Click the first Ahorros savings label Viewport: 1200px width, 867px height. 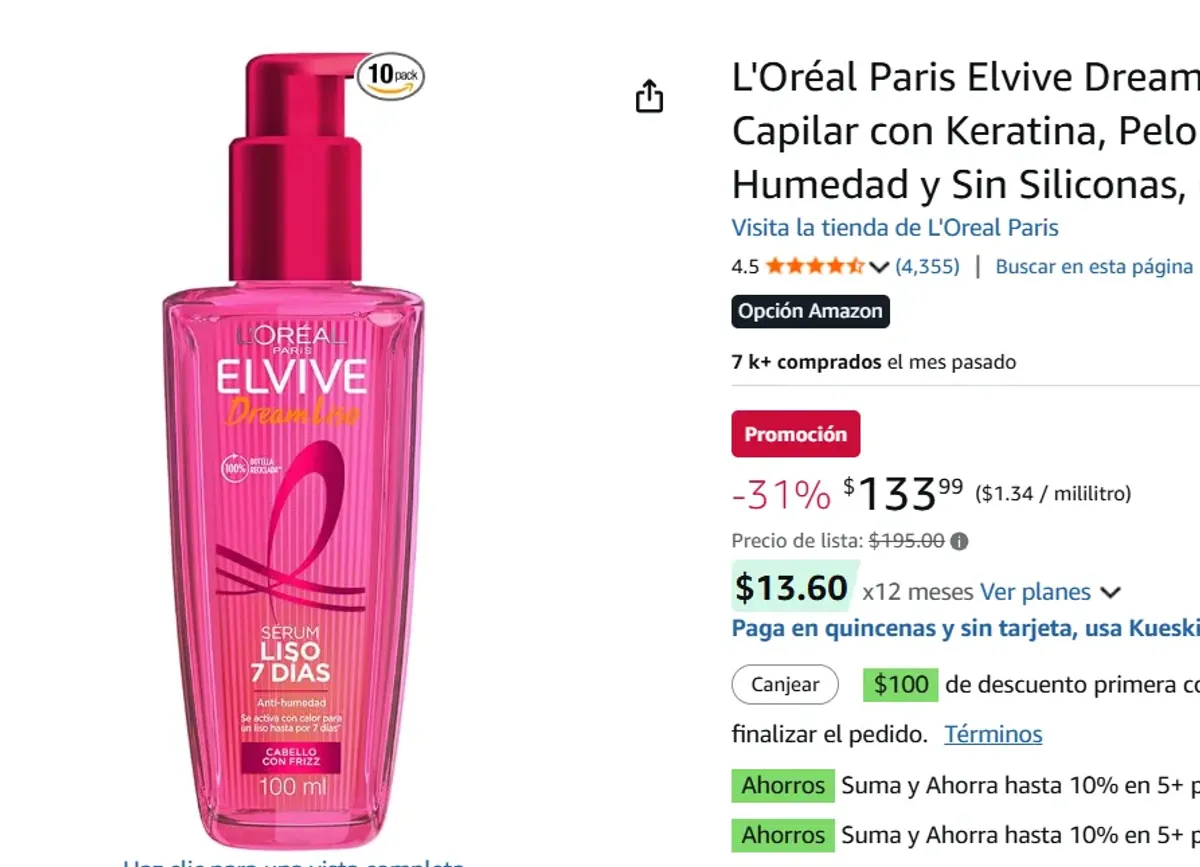tap(784, 786)
